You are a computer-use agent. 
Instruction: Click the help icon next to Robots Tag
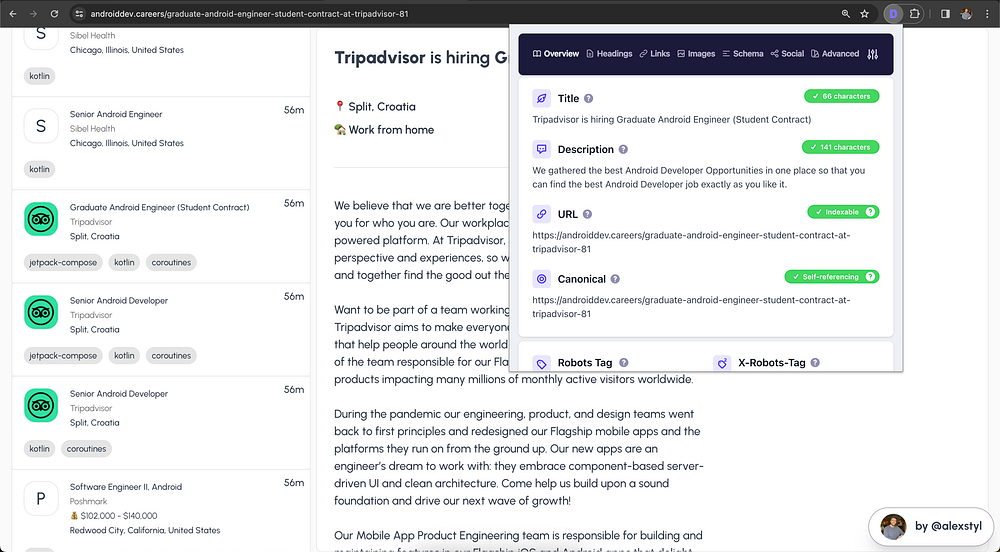[624, 363]
